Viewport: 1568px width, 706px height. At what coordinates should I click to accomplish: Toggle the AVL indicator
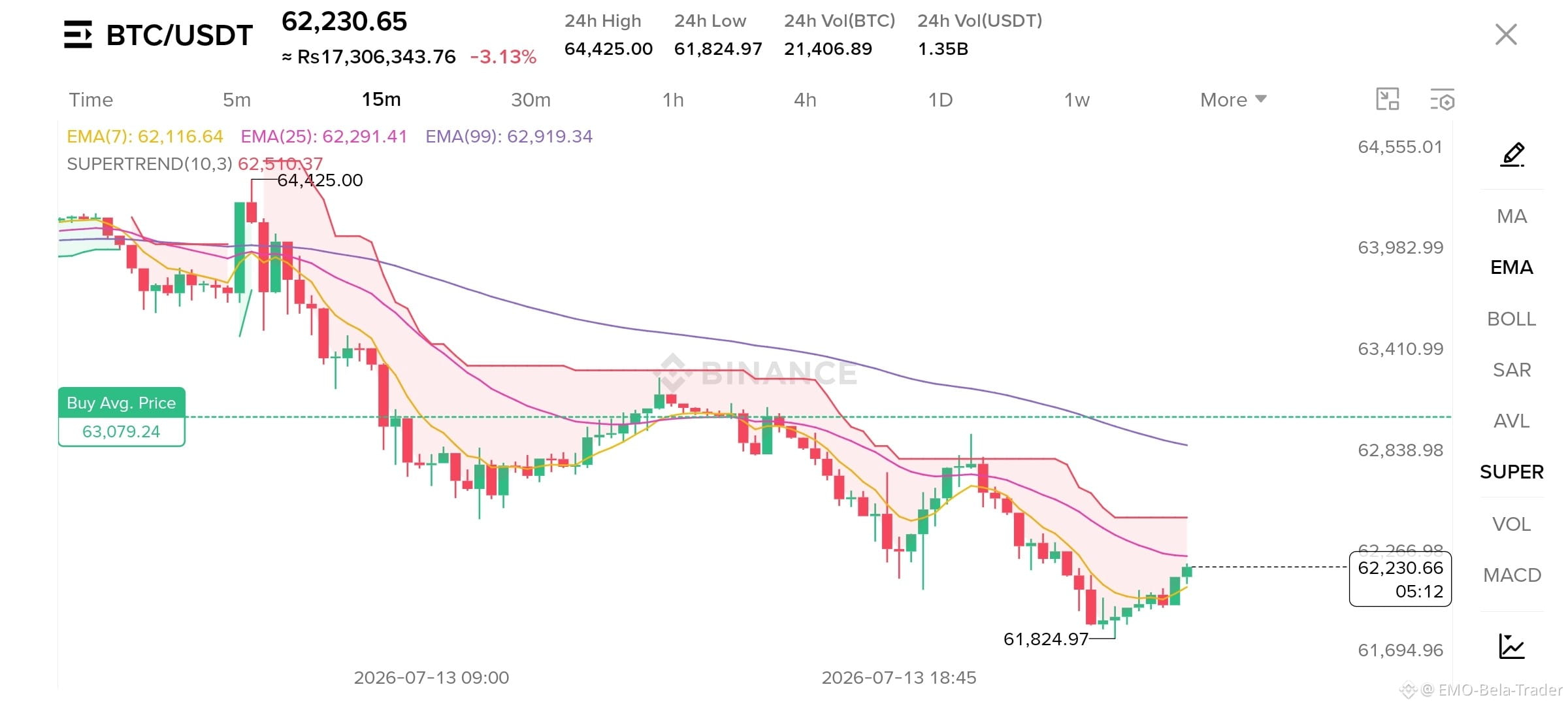tap(1512, 421)
